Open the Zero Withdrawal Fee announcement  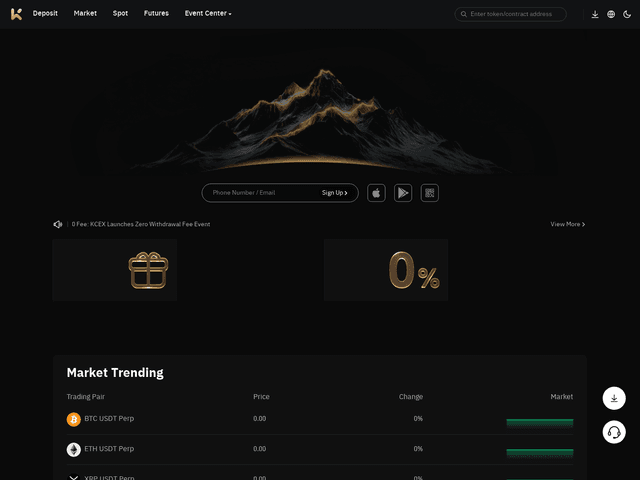[141, 224]
